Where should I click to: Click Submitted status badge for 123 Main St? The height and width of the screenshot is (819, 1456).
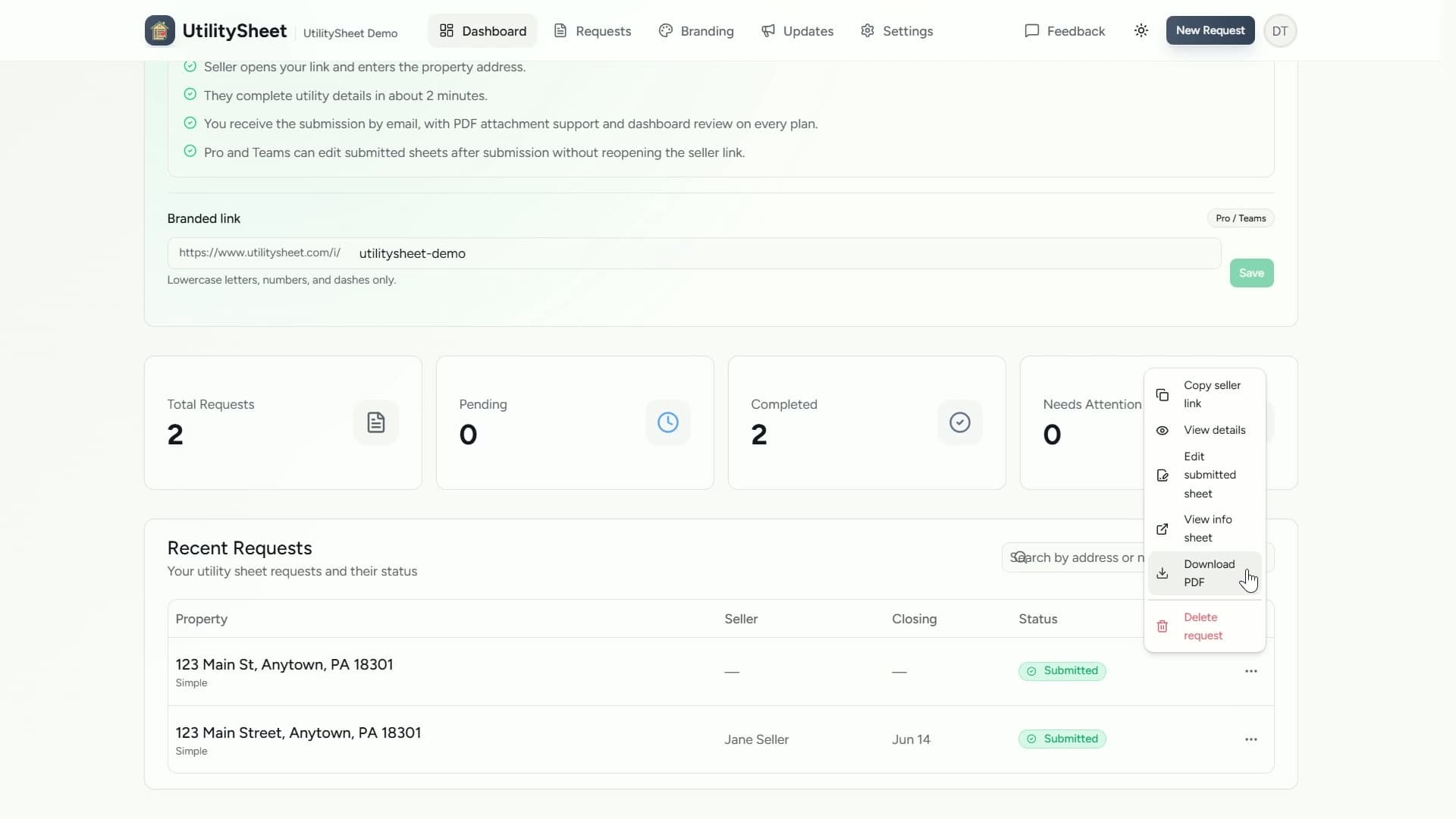coord(1062,671)
